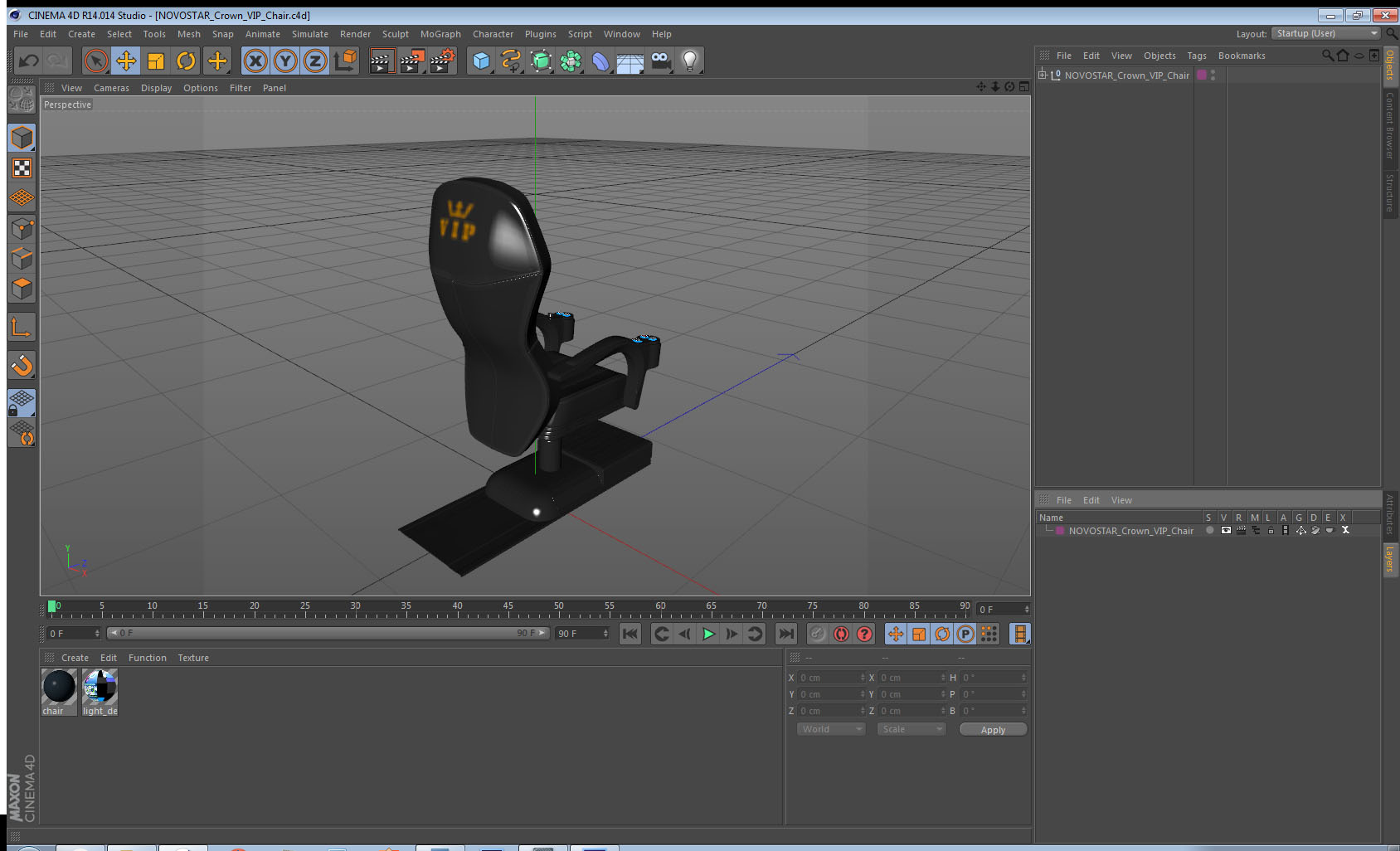Click the NURBS generator icon
Image resolution: width=1400 pixels, height=851 pixels.
point(541,61)
